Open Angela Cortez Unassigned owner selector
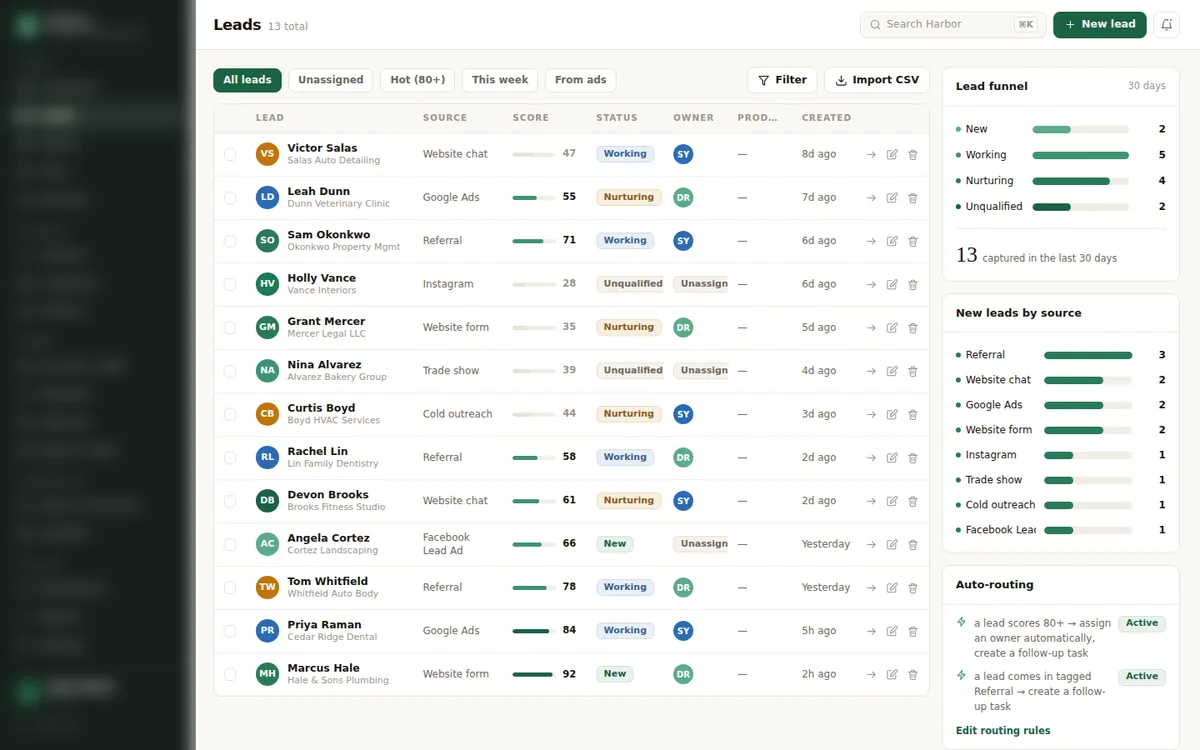The height and width of the screenshot is (750, 1200). 700,544
